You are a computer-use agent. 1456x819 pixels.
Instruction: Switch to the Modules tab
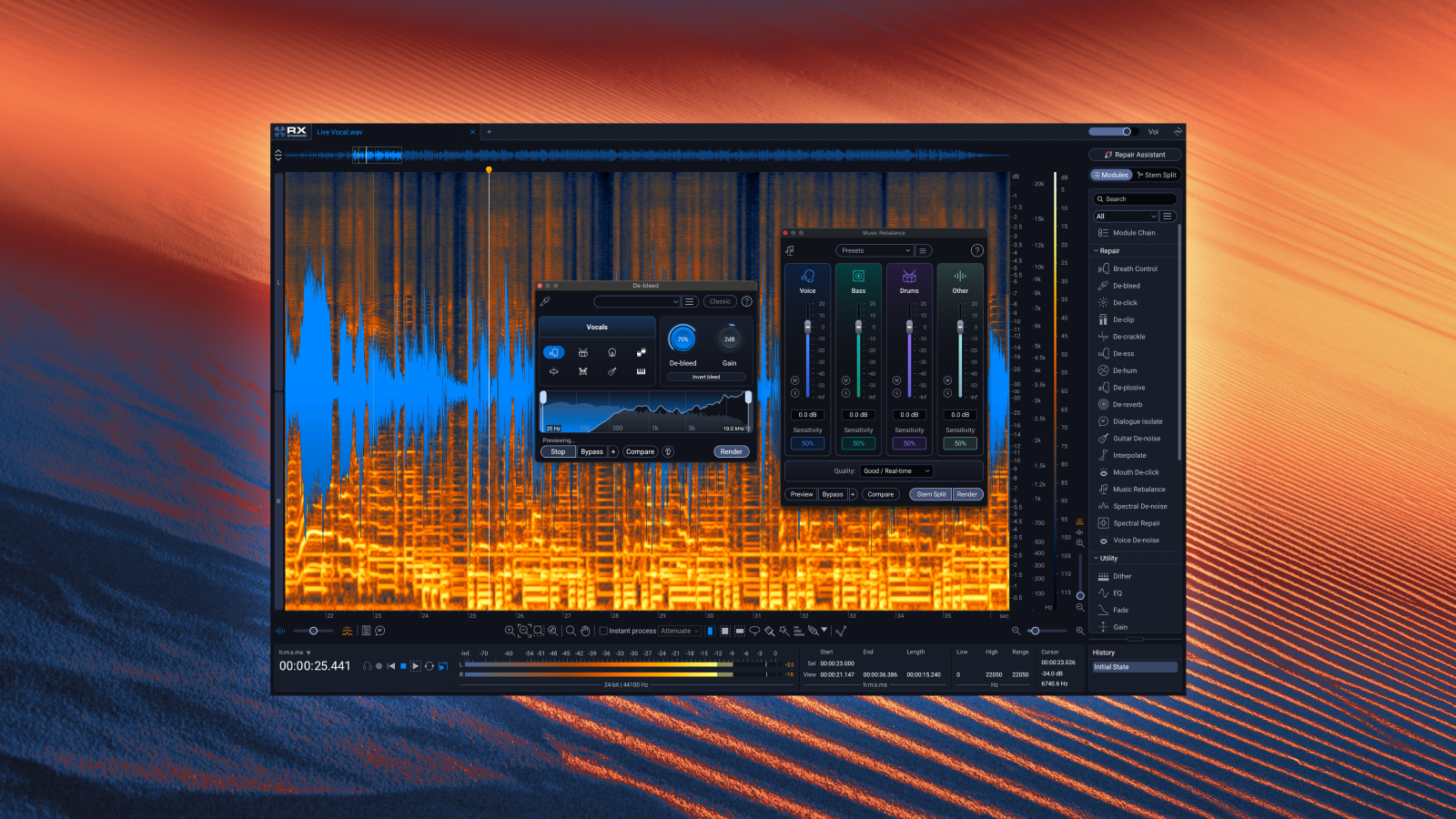[x=1111, y=175]
